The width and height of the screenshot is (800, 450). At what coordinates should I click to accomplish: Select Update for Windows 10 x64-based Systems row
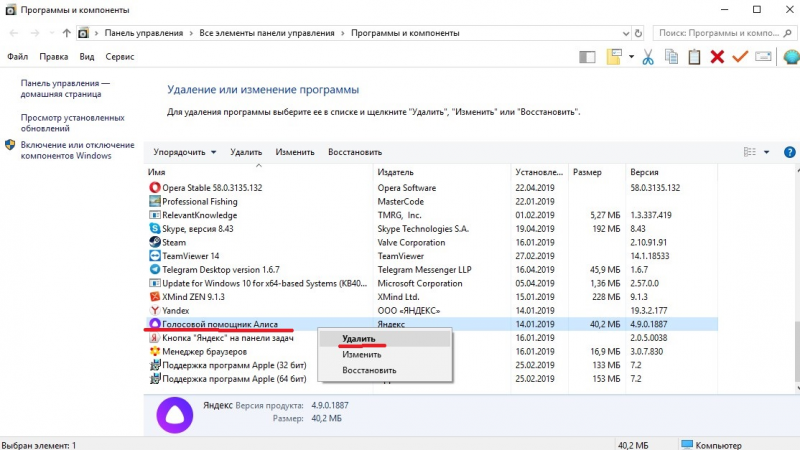(431, 283)
